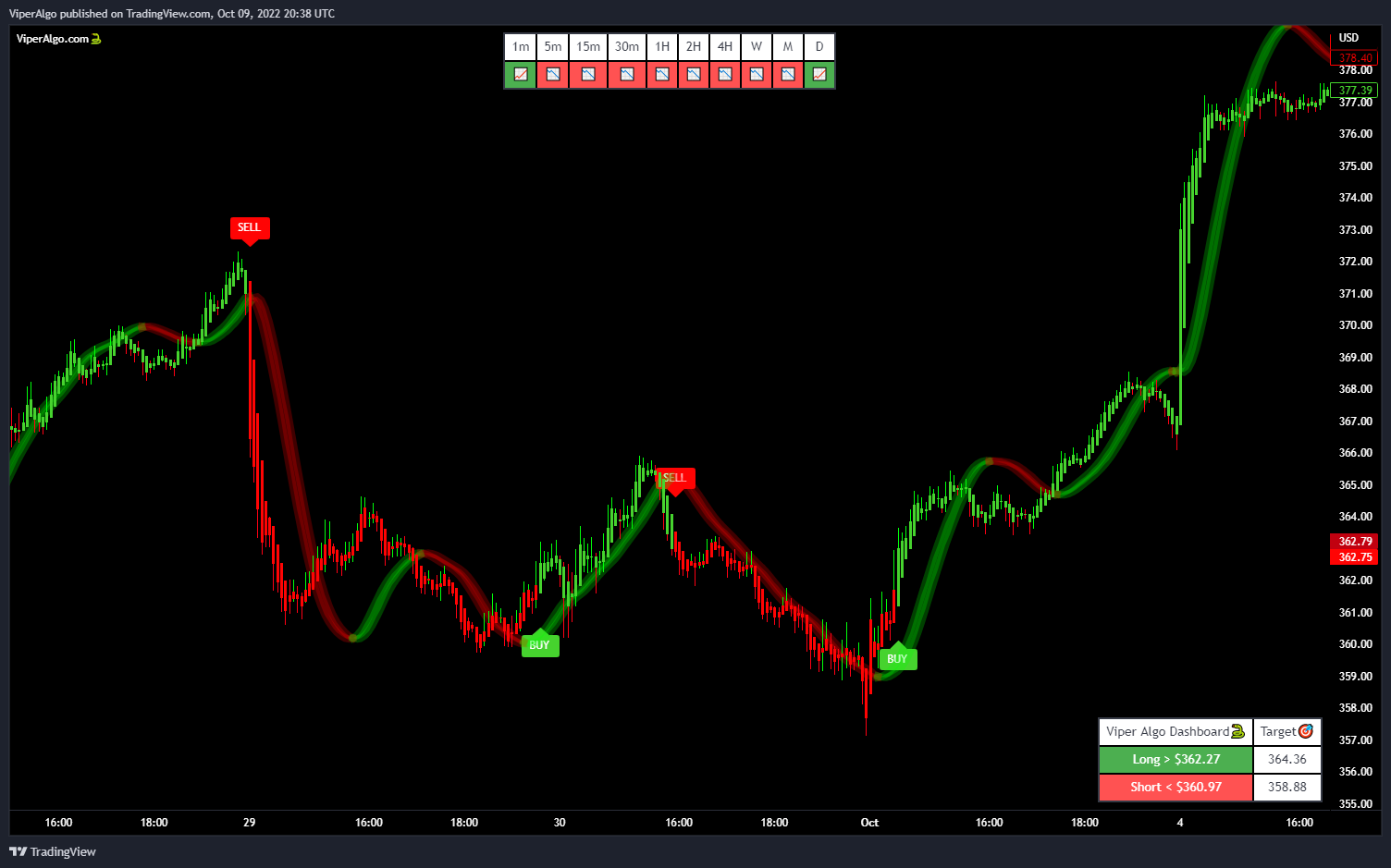Click the red Short < $360.97 cell
Image resolution: width=1391 pixels, height=868 pixels.
pyautogui.click(x=1176, y=787)
